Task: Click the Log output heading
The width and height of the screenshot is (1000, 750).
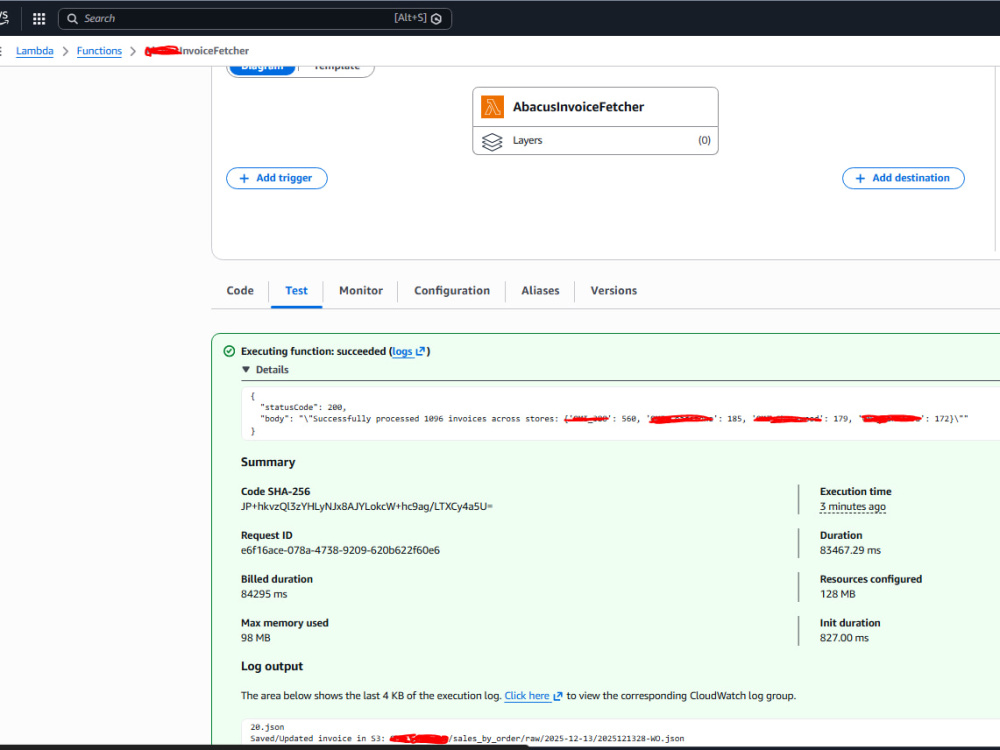Action: point(272,666)
